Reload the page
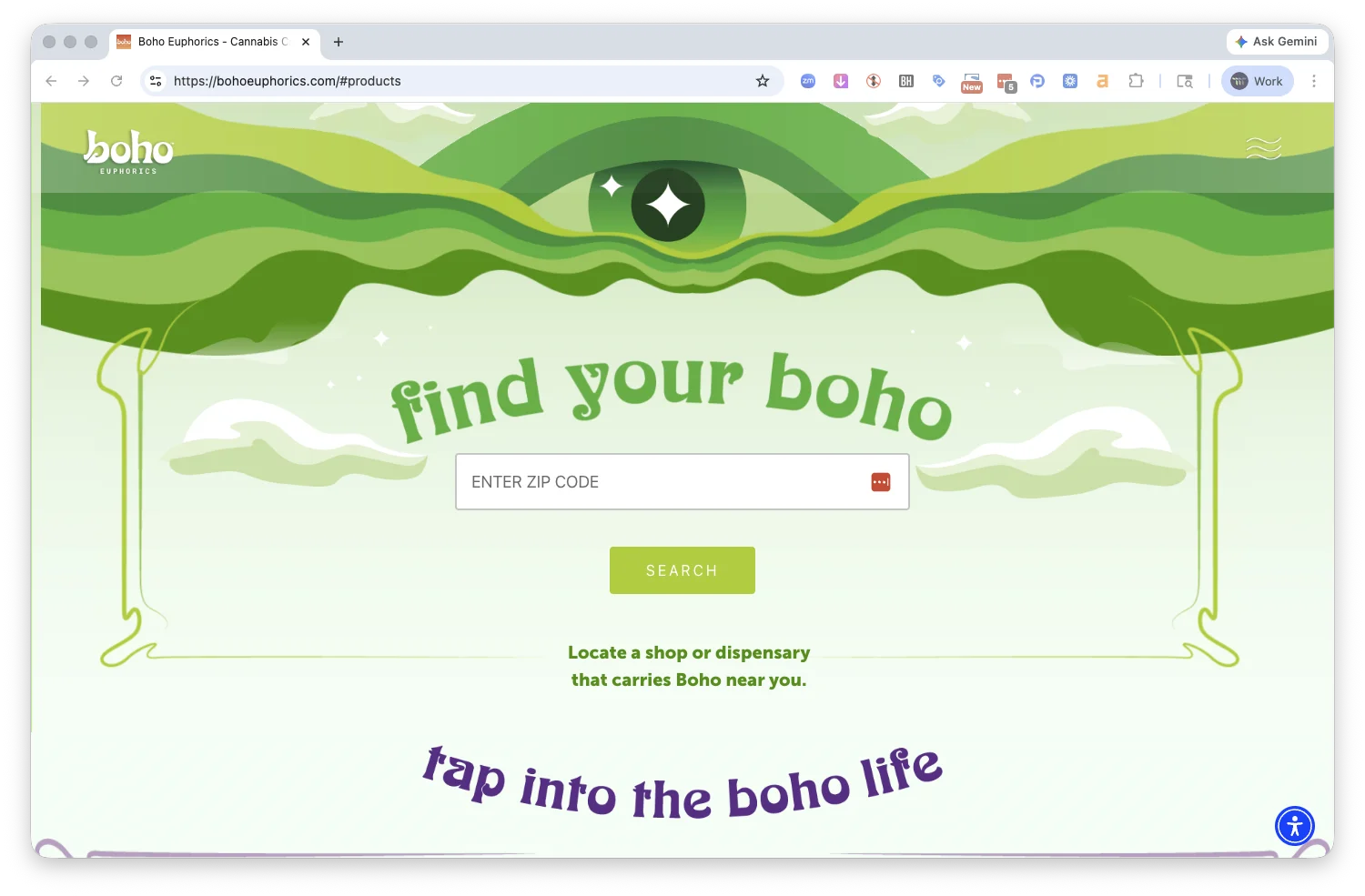The height and width of the screenshot is (896, 1365). click(116, 81)
